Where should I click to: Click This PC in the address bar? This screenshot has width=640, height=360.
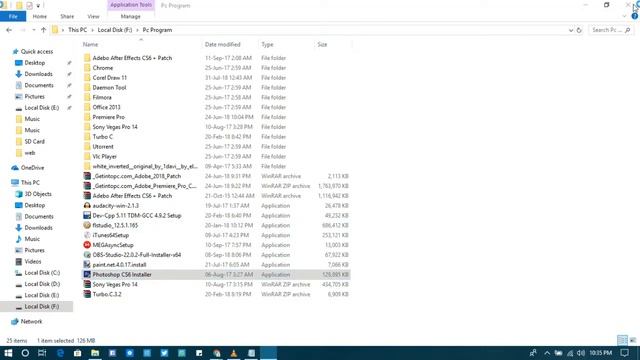tap(77, 30)
